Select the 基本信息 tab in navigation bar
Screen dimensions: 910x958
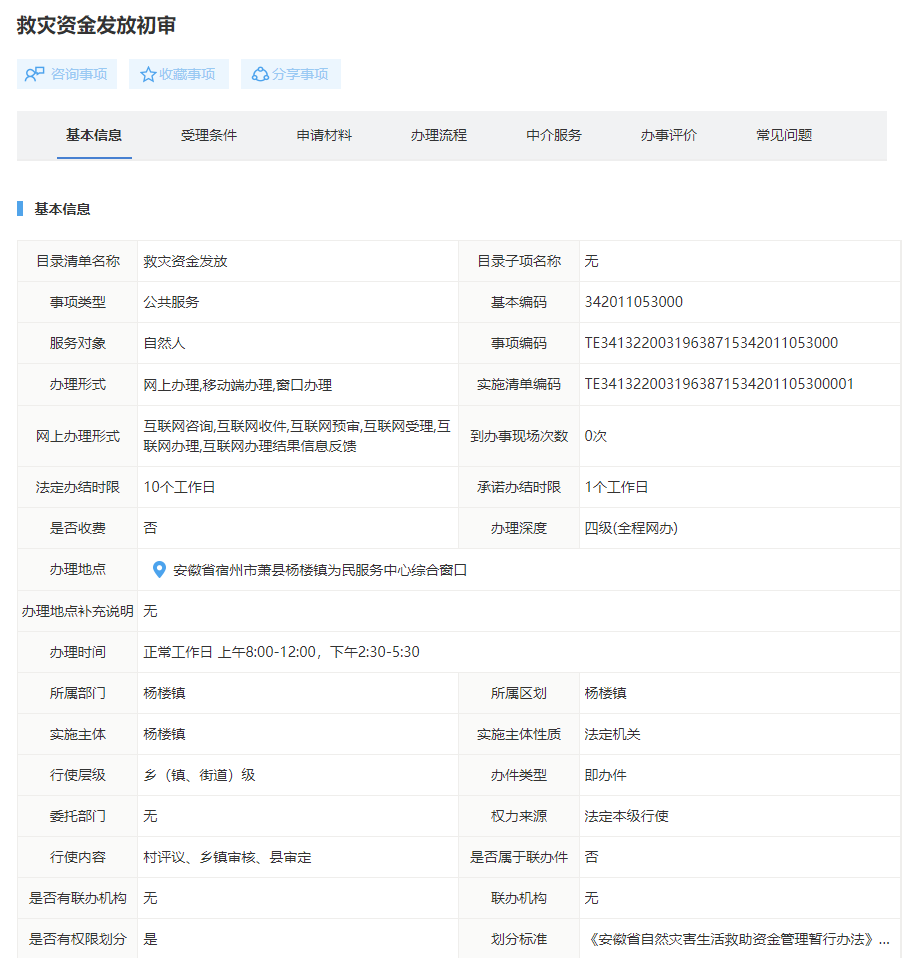(94, 135)
